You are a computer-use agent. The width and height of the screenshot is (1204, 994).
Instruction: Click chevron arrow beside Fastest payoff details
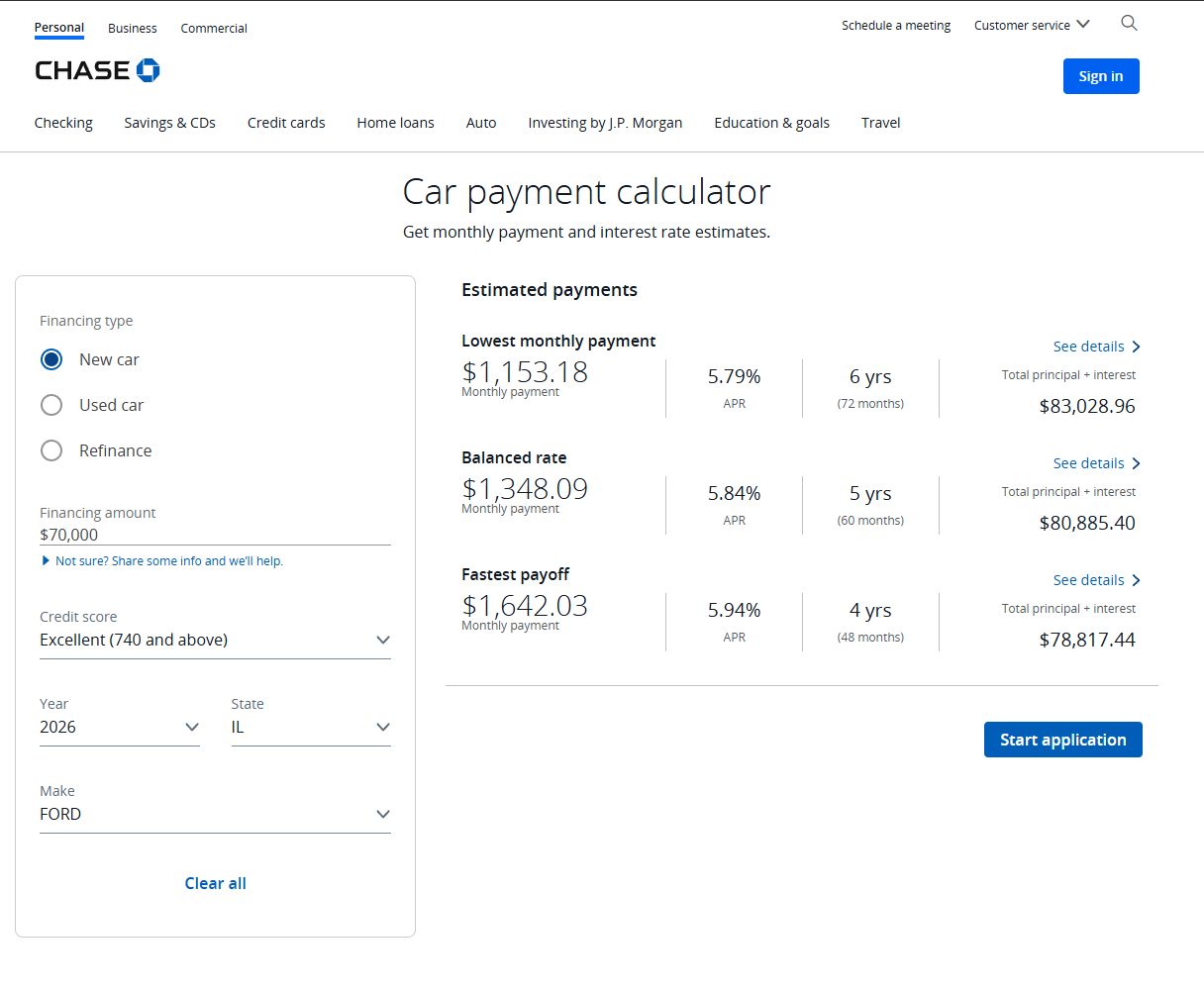coord(1136,580)
